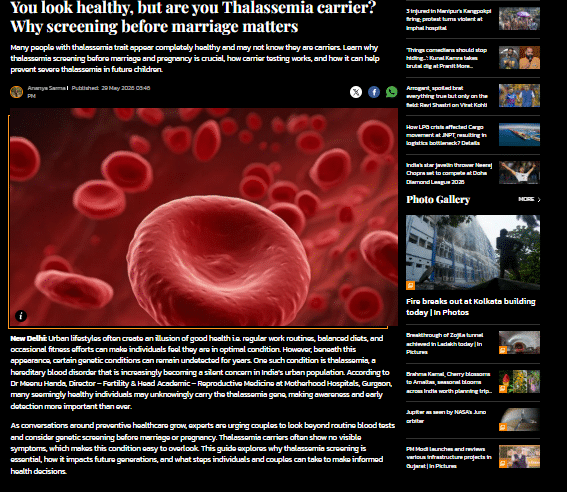Open PM Modi infrastructure projects headline

tap(449, 457)
